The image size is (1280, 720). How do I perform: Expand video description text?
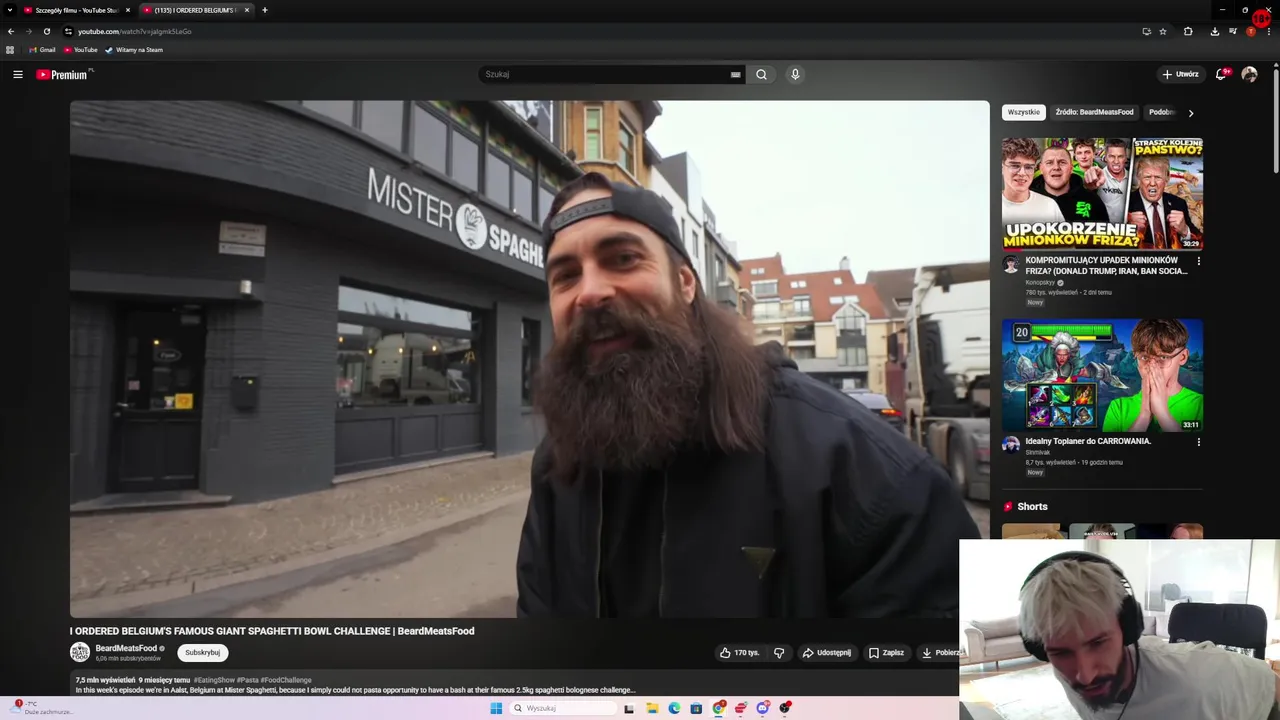[355, 690]
